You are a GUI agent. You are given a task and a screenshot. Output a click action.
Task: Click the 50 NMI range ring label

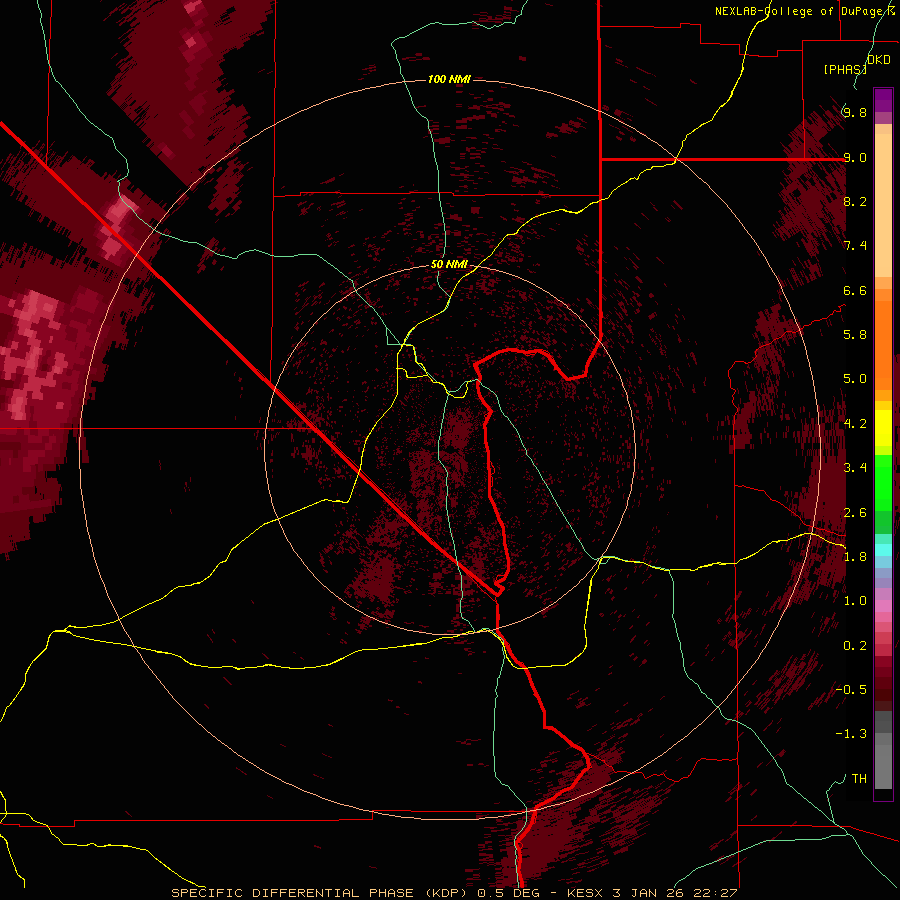[x=449, y=265]
